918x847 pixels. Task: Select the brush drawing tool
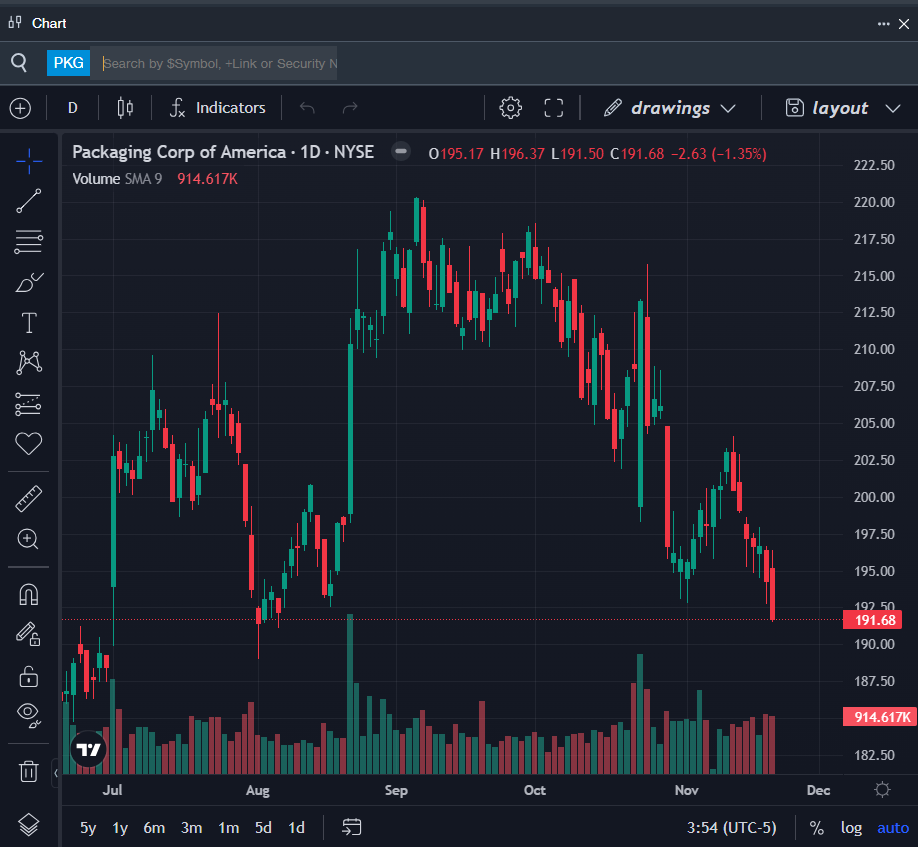(x=29, y=283)
